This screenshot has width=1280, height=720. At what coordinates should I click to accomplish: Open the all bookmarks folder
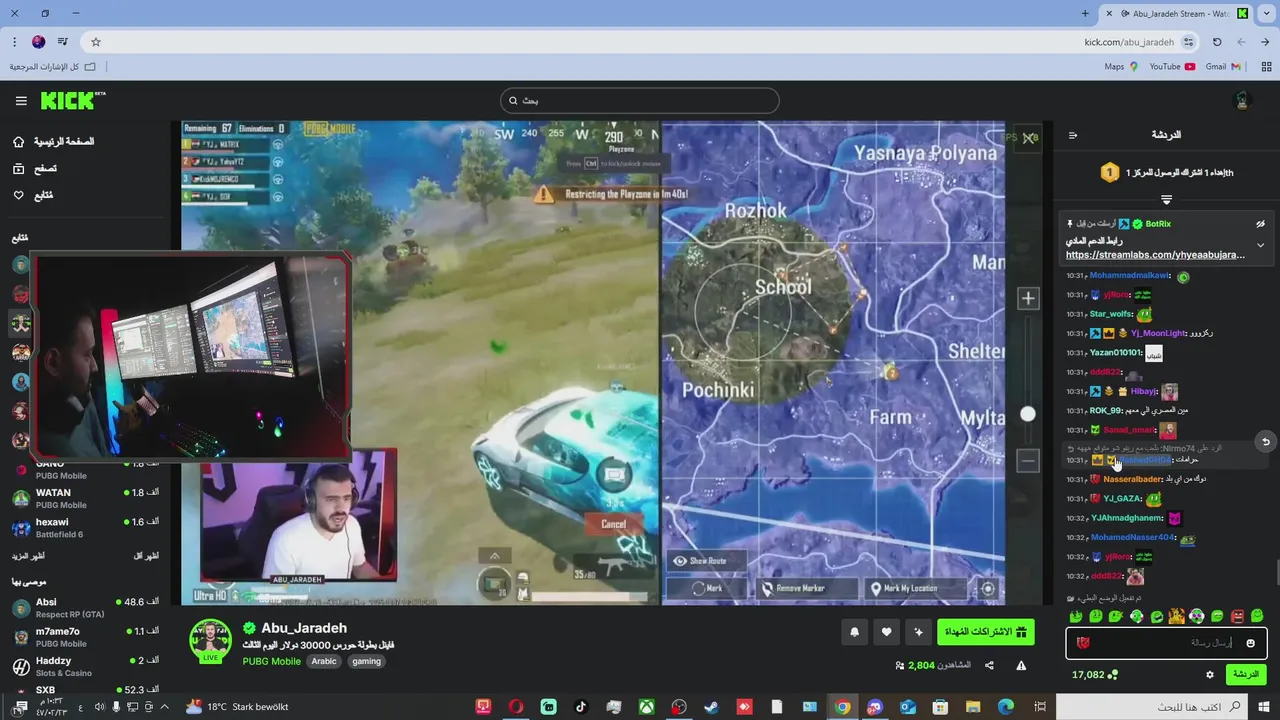53,67
